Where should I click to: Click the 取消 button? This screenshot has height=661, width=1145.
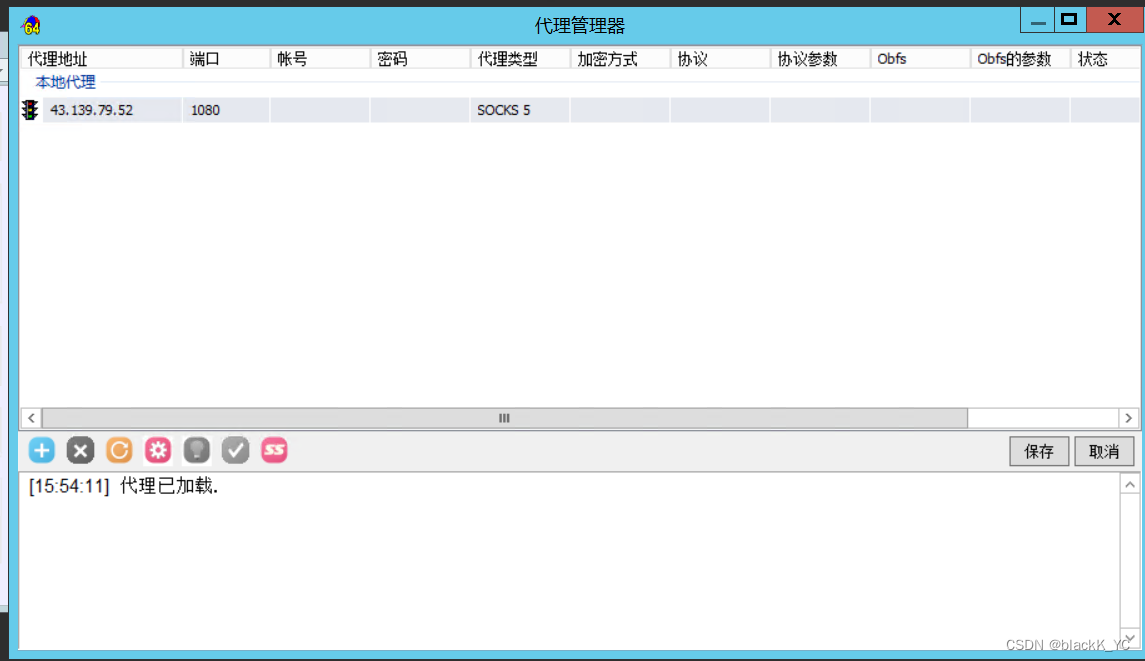point(1104,451)
